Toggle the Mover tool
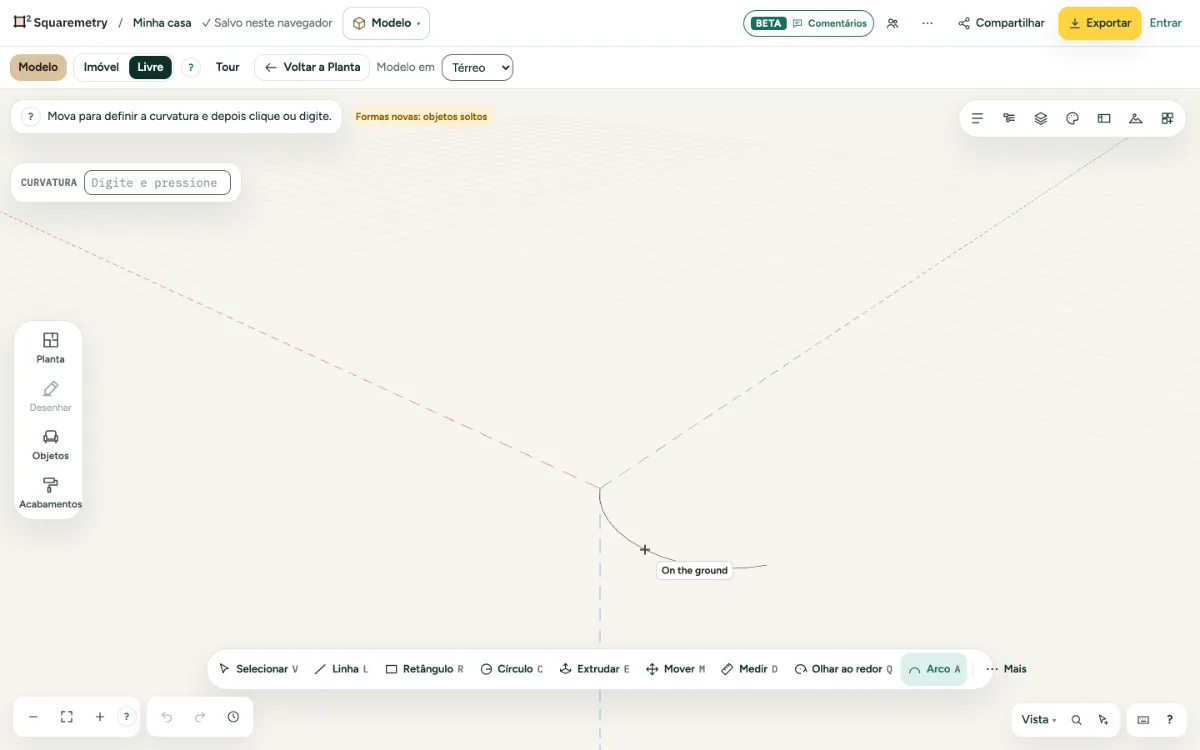 tap(676, 669)
